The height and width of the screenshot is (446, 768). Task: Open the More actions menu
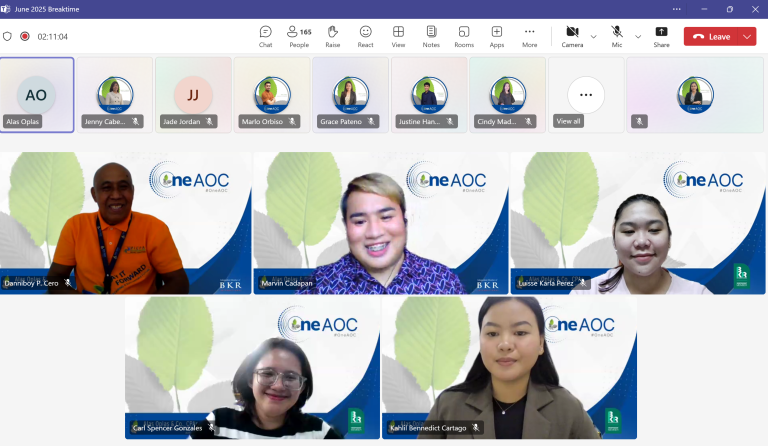pos(529,36)
